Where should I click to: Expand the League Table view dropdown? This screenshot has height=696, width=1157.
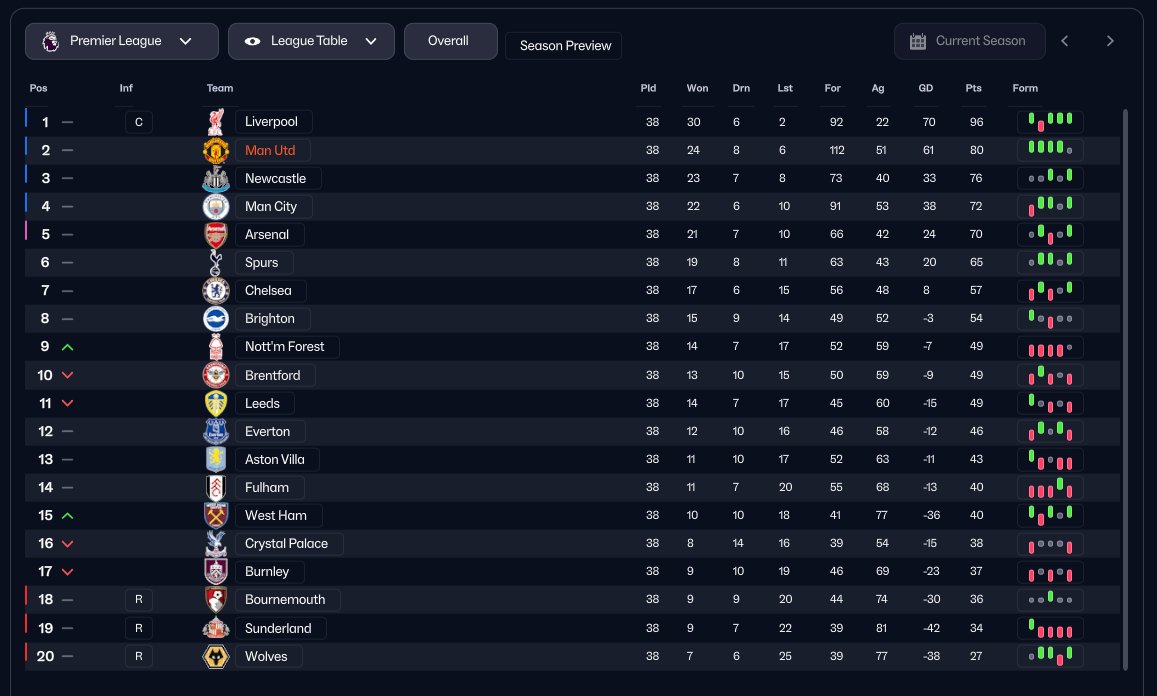pos(311,42)
